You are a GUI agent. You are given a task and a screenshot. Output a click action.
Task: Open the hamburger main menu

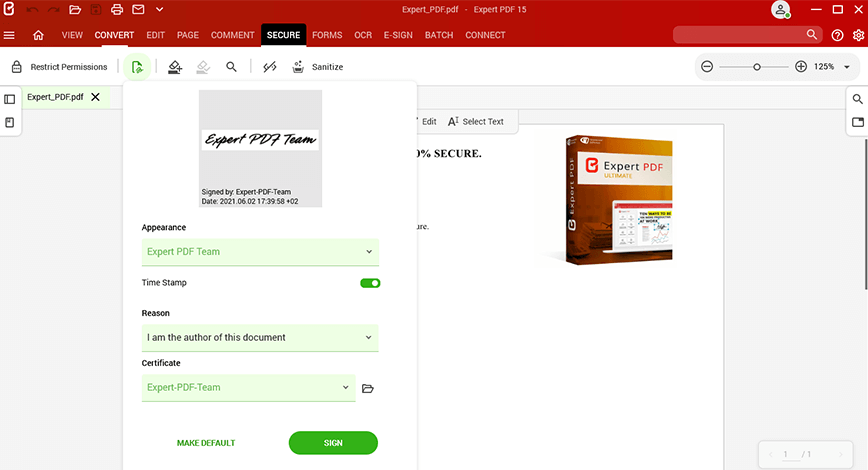(9, 35)
